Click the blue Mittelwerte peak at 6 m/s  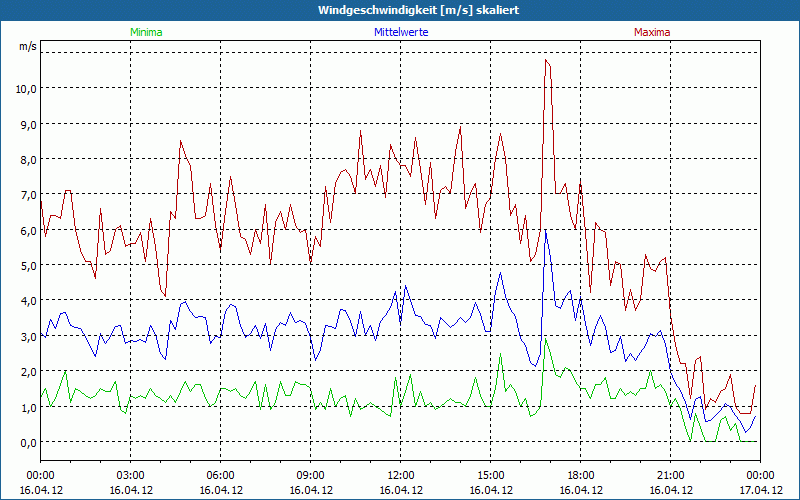pyautogui.click(x=545, y=231)
